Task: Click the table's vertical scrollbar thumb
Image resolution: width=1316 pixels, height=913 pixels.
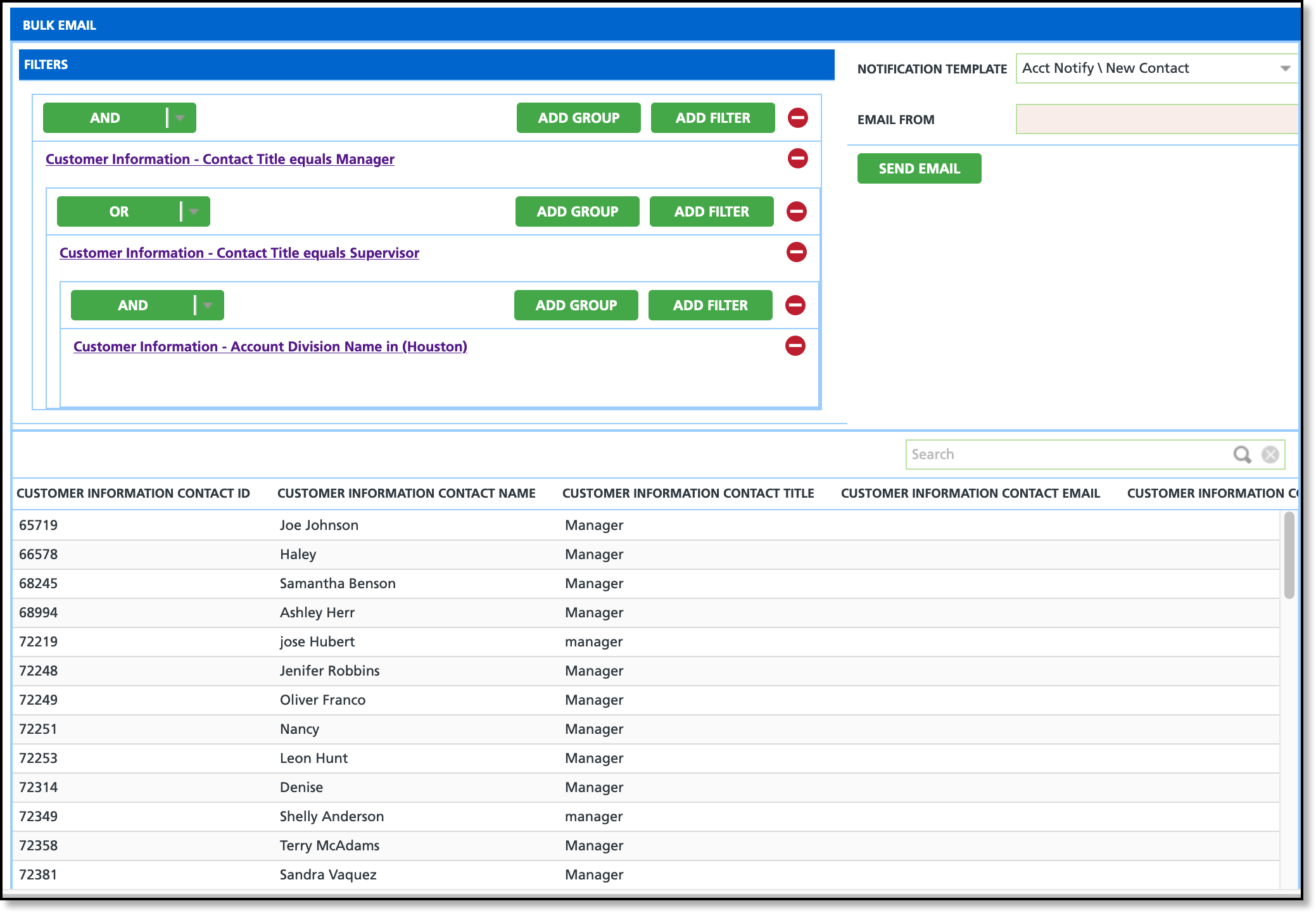Action: (x=1289, y=555)
